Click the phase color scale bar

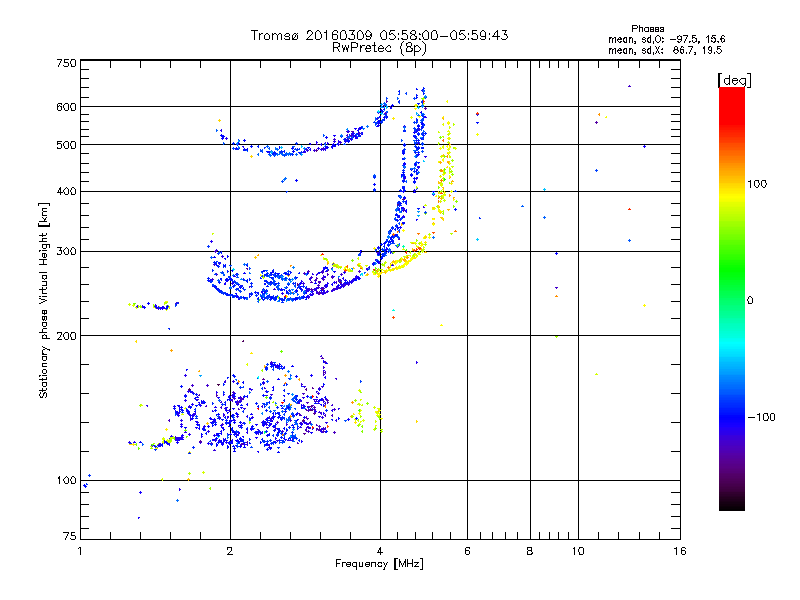pos(732,298)
